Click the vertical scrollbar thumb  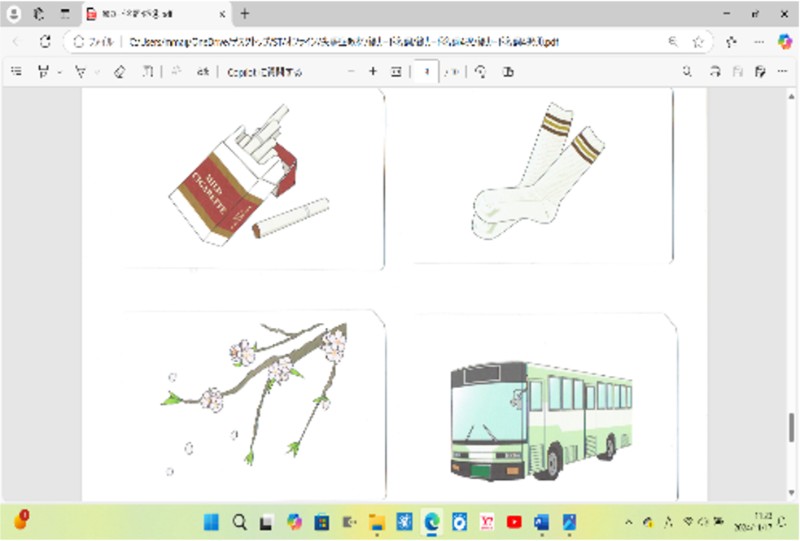click(x=791, y=427)
